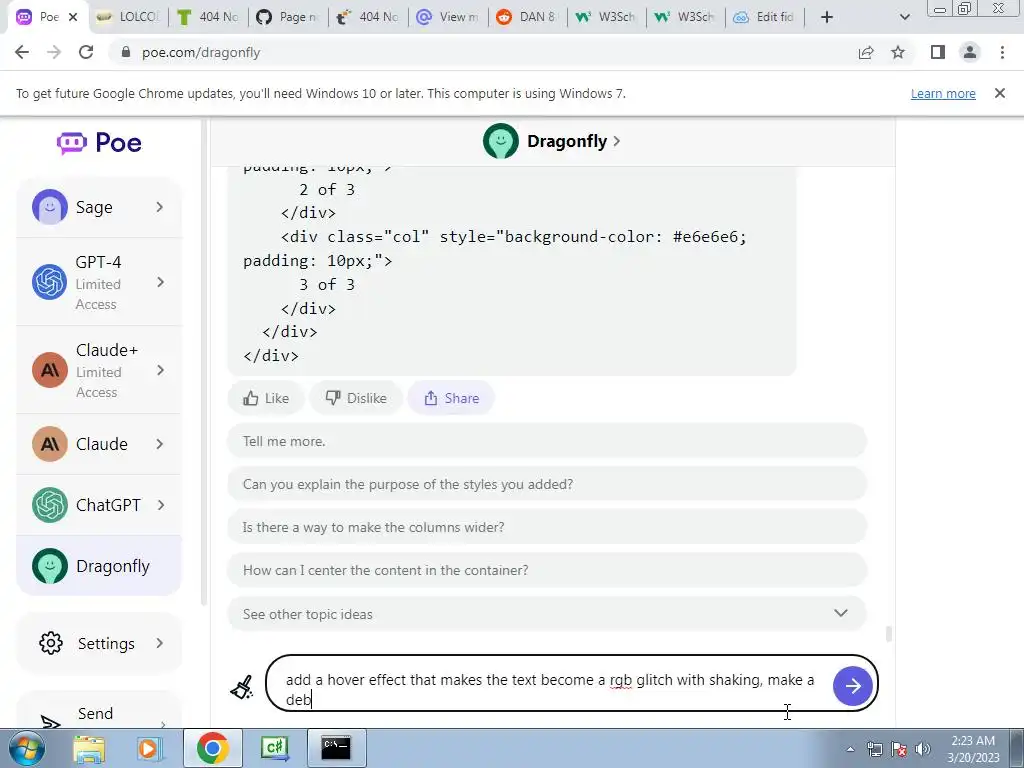Screen dimensions: 1024x768
Task: Switch to GitHub Page tab
Action: click(287, 17)
